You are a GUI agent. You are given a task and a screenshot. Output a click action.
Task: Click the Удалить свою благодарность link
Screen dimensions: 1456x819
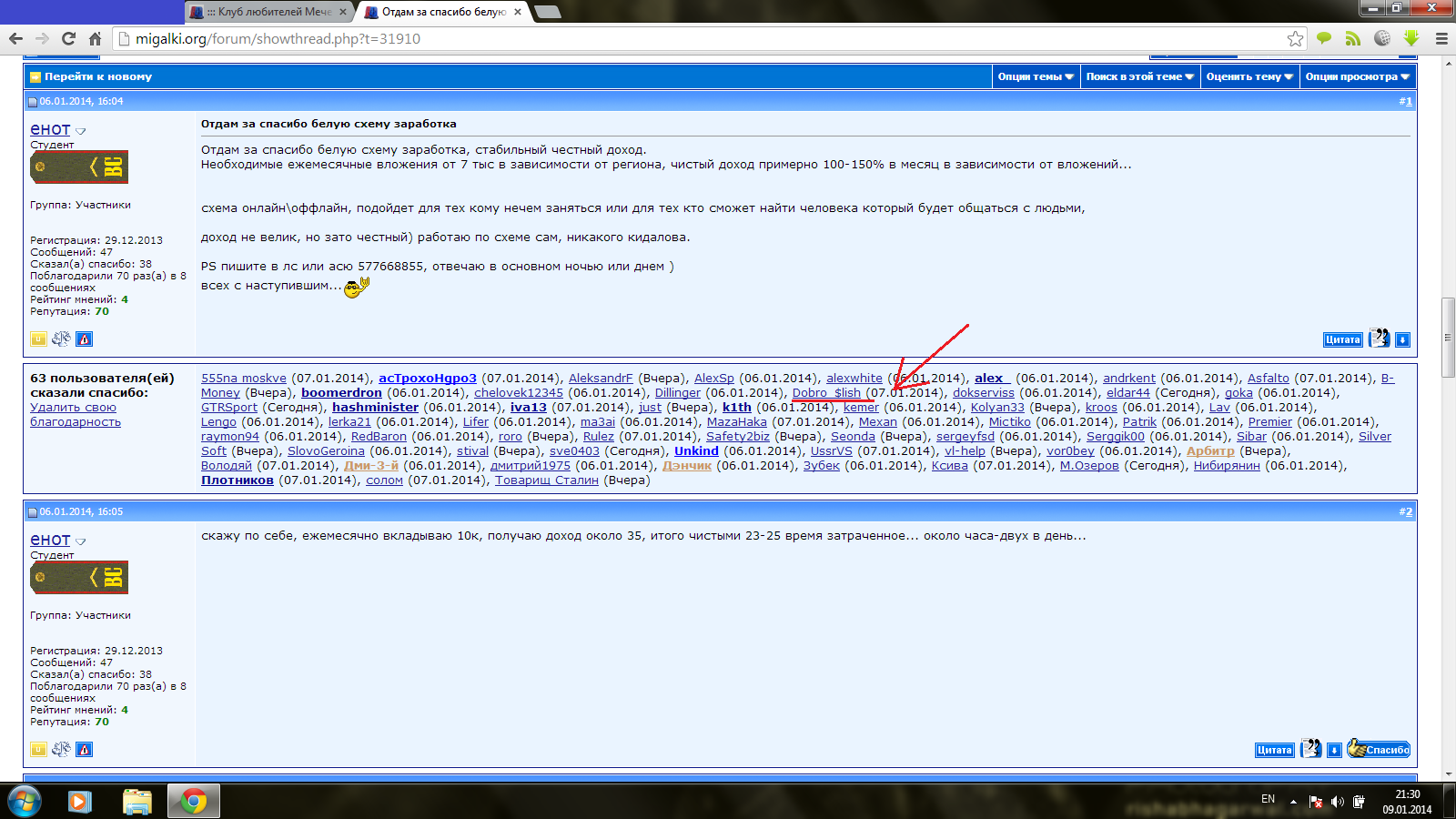75,415
